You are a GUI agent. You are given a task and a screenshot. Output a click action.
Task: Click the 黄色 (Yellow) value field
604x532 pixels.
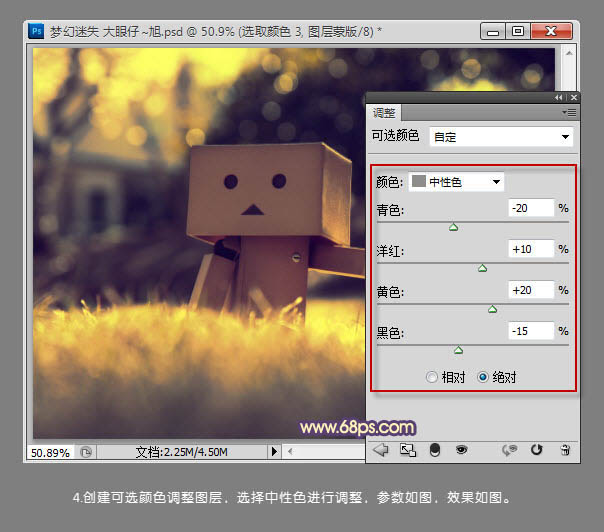pos(530,290)
